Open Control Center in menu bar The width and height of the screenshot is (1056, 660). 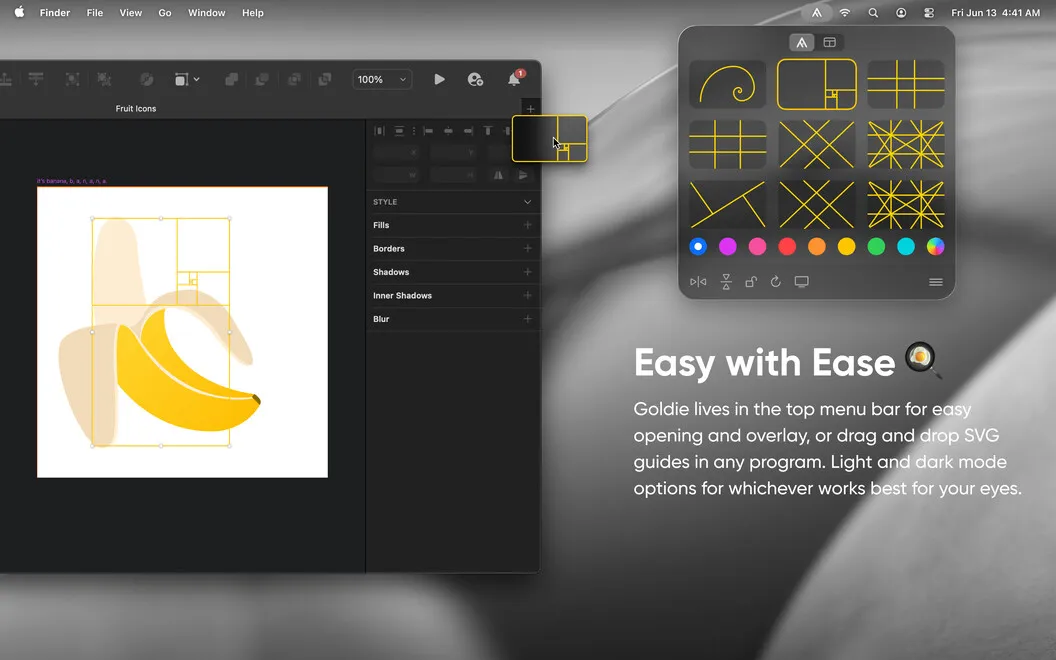click(929, 13)
